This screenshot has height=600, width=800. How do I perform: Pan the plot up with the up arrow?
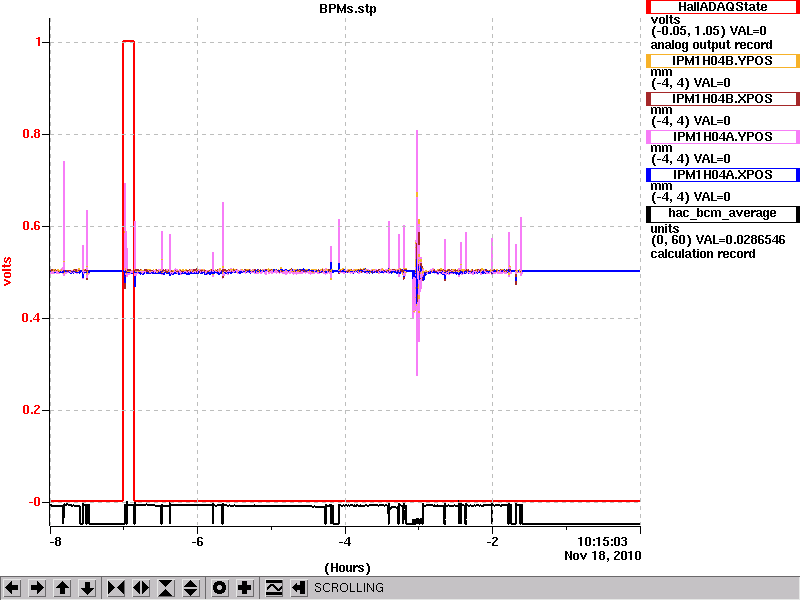pyautogui.click(x=62, y=588)
